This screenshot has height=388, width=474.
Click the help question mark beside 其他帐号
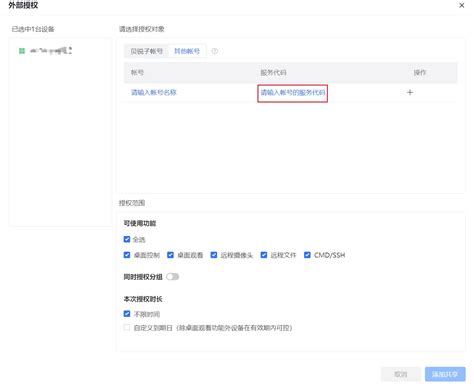click(215, 51)
